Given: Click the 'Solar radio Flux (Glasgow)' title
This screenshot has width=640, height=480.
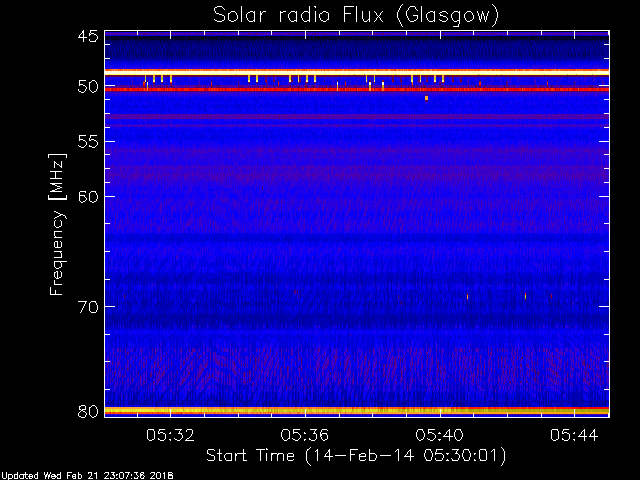Looking at the screenshot, I should tap(356, 16).
